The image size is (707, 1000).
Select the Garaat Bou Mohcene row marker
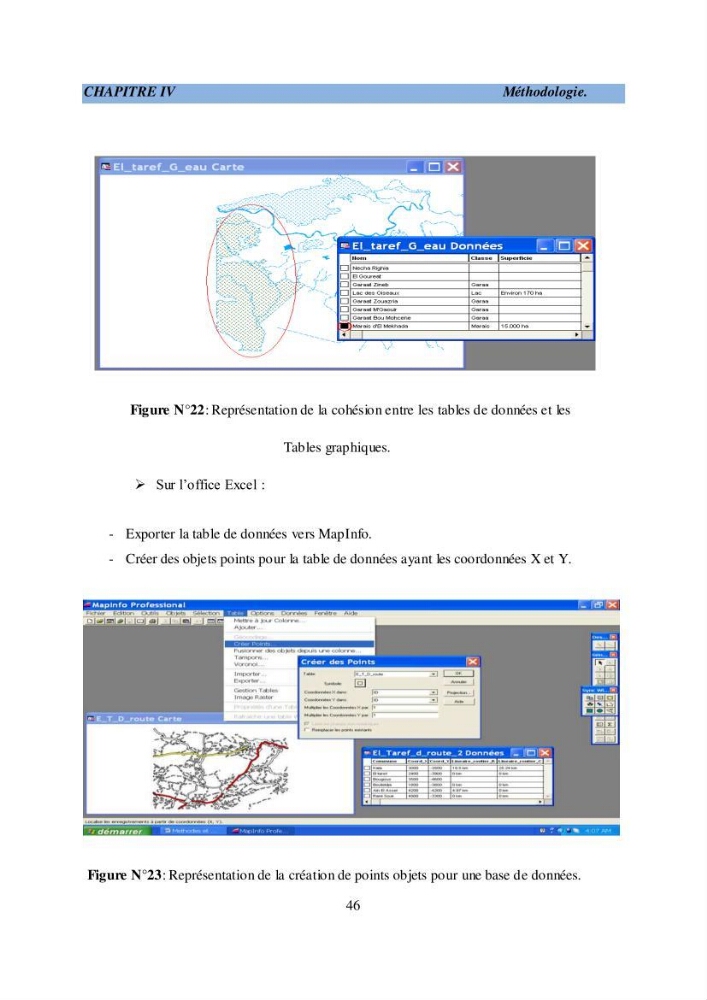tap(345, 318)
